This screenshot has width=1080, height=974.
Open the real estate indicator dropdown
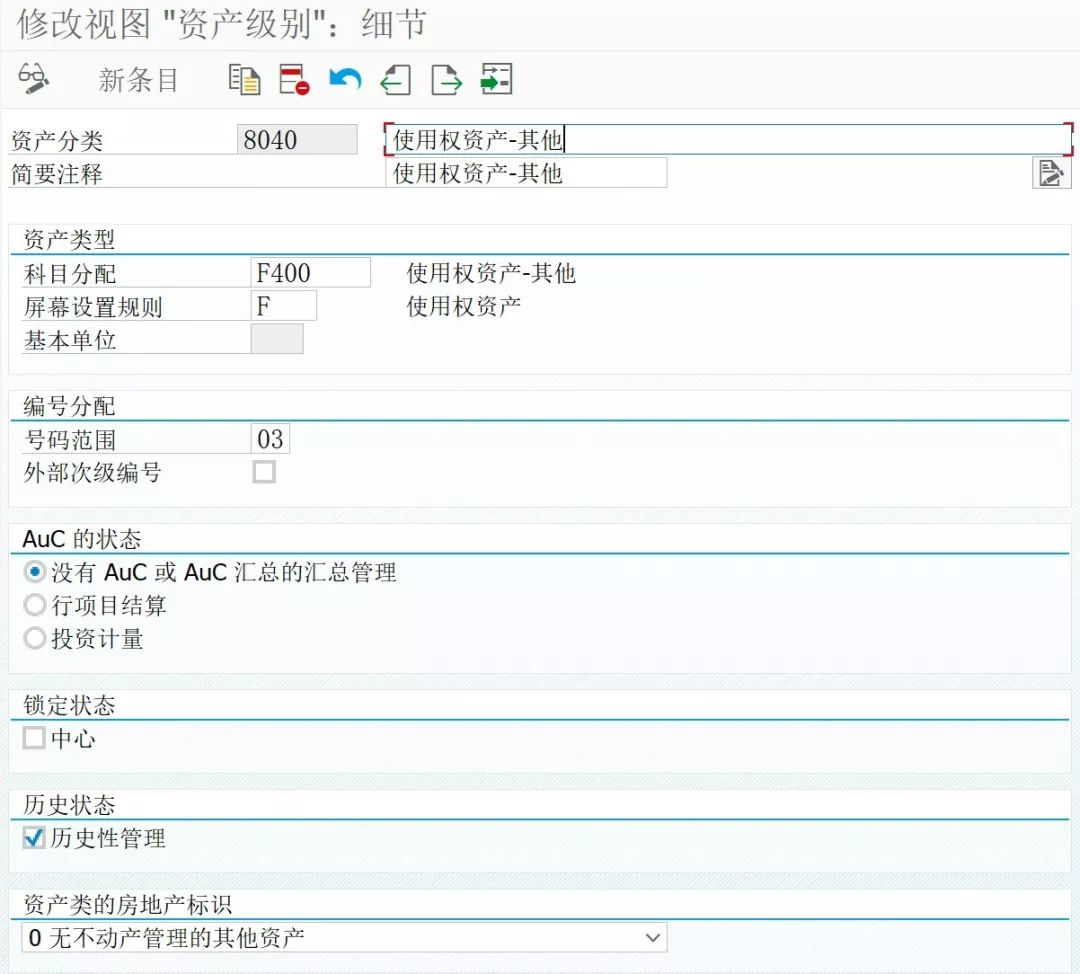pos(652,938)
